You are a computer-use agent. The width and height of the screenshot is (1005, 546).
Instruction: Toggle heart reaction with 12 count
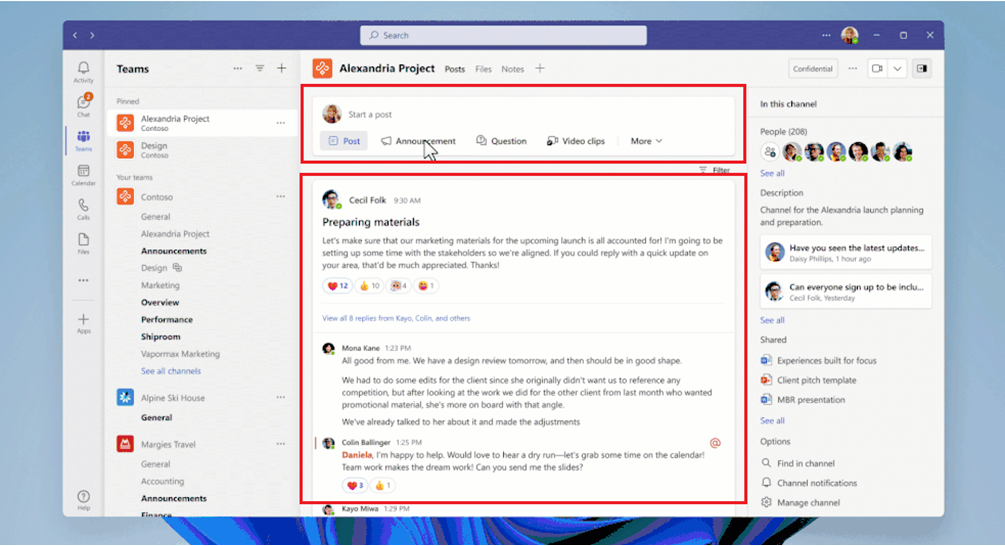click(x=337, y=286)
